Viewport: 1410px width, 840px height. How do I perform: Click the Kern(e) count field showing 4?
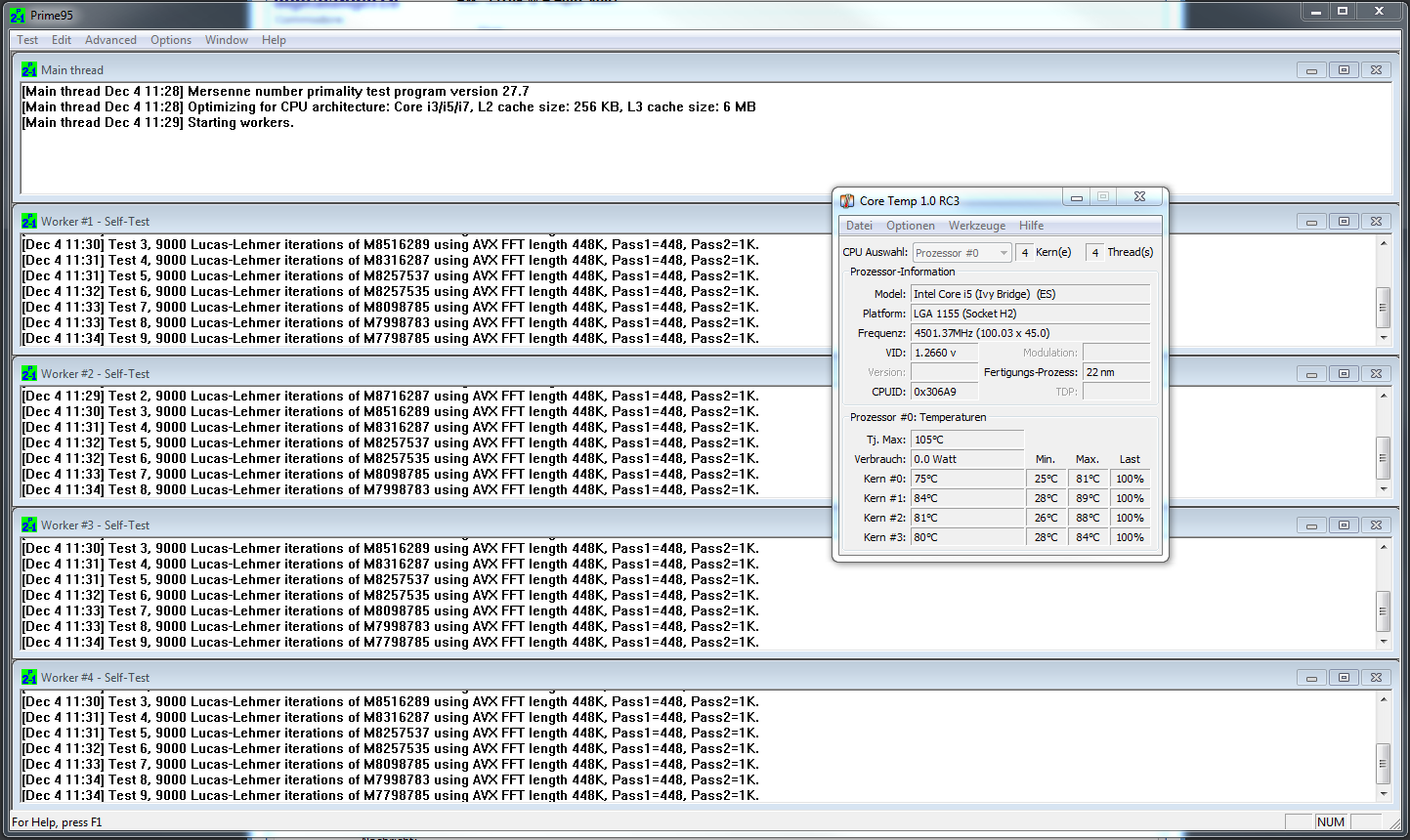(1024, 253)
